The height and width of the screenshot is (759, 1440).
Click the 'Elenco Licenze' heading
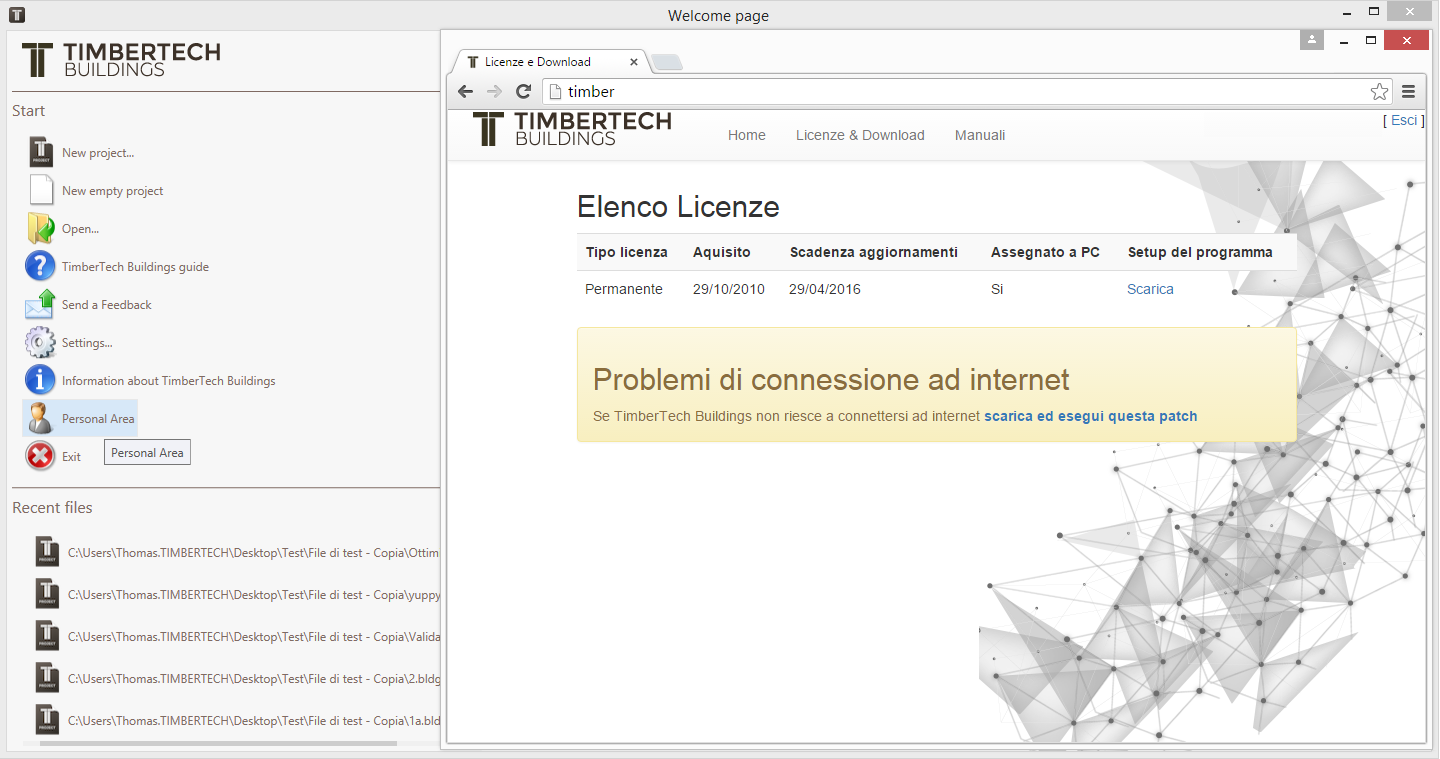[678, 207]
